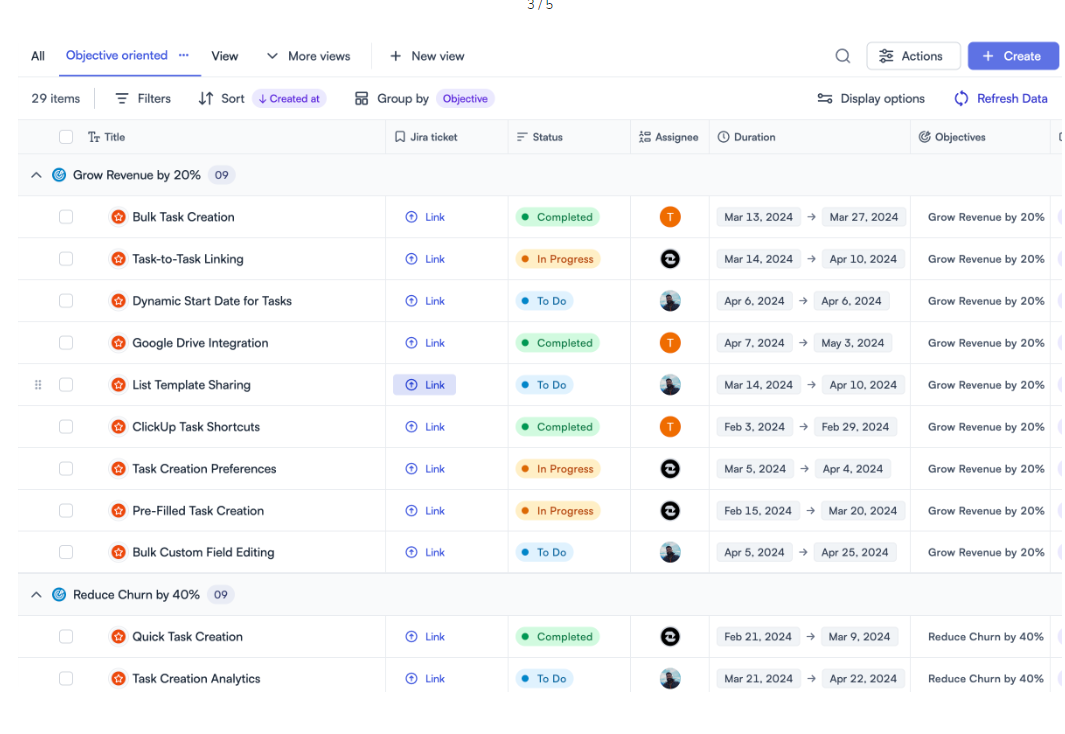Collapse the Reduce Churn by 40% group
The width and height of the screenshot is (1065, 734).
(36, 595)
